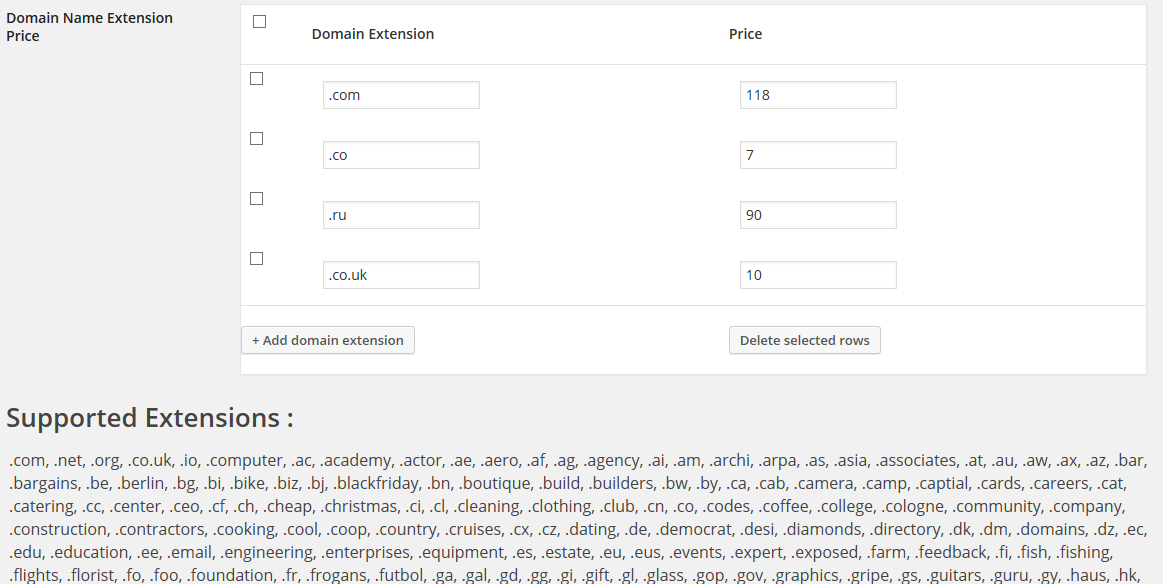1163x584 pixels.
Task: Check the box for the .com row
Action: pos(256,79)
